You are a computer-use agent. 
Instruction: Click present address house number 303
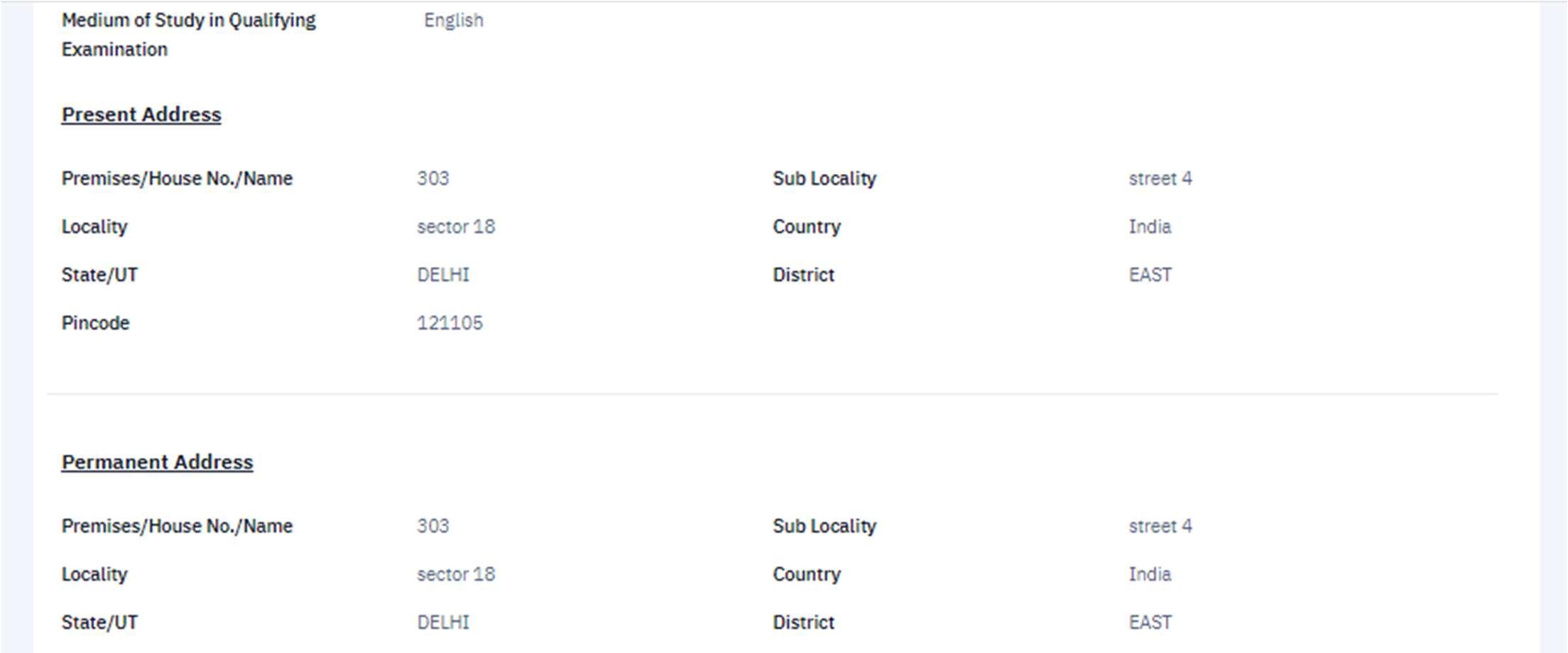click(x=432, y=178)
